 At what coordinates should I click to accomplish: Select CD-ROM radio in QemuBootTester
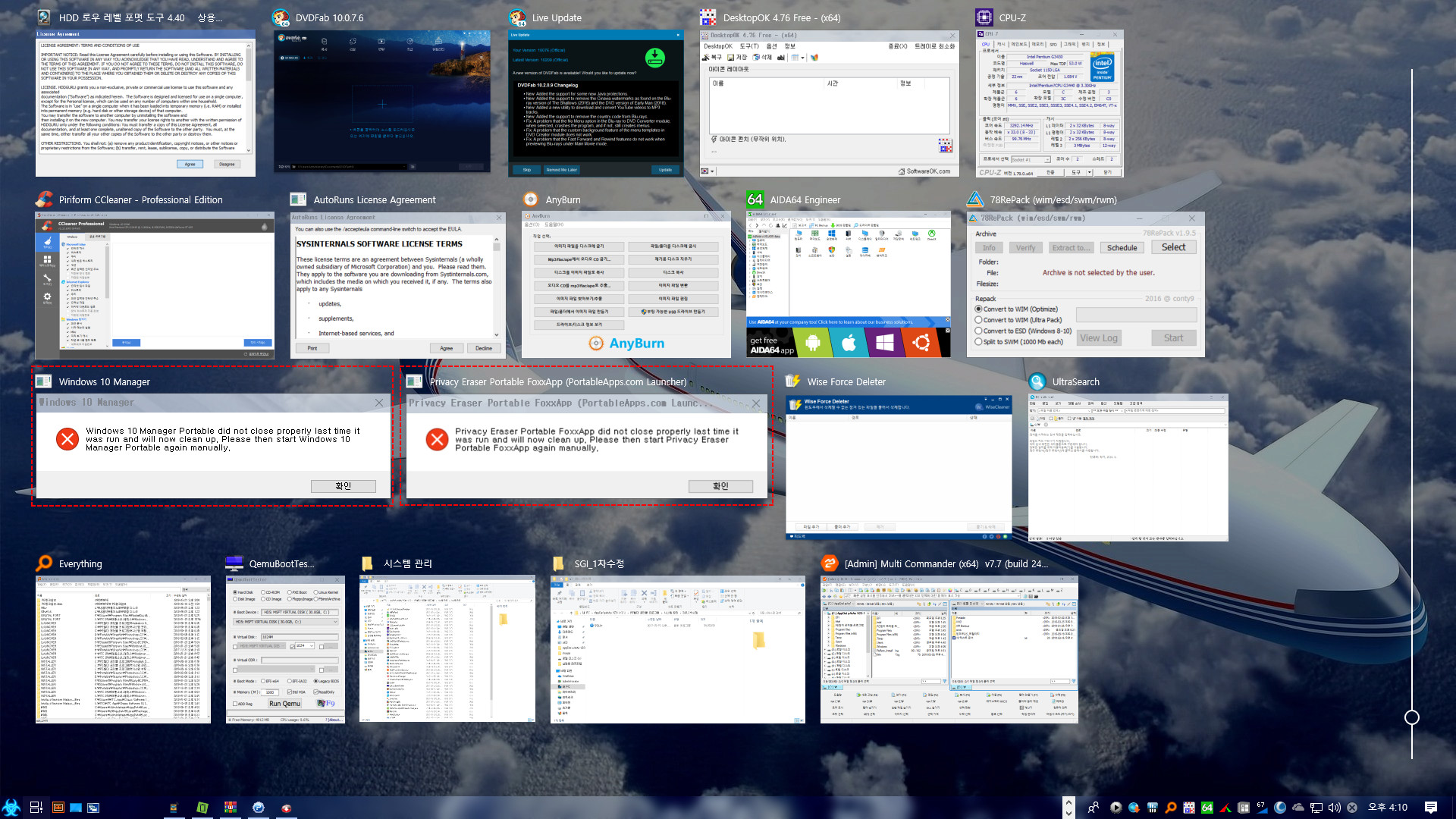point(271,592)
